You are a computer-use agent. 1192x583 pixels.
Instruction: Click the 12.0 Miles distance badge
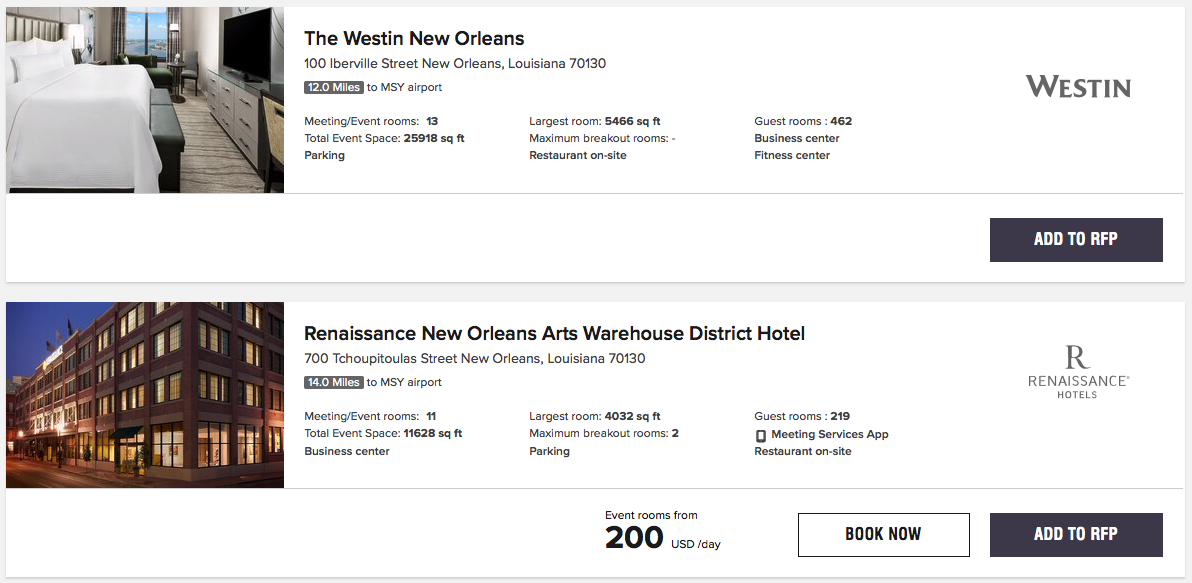click(x=334, y=87)
